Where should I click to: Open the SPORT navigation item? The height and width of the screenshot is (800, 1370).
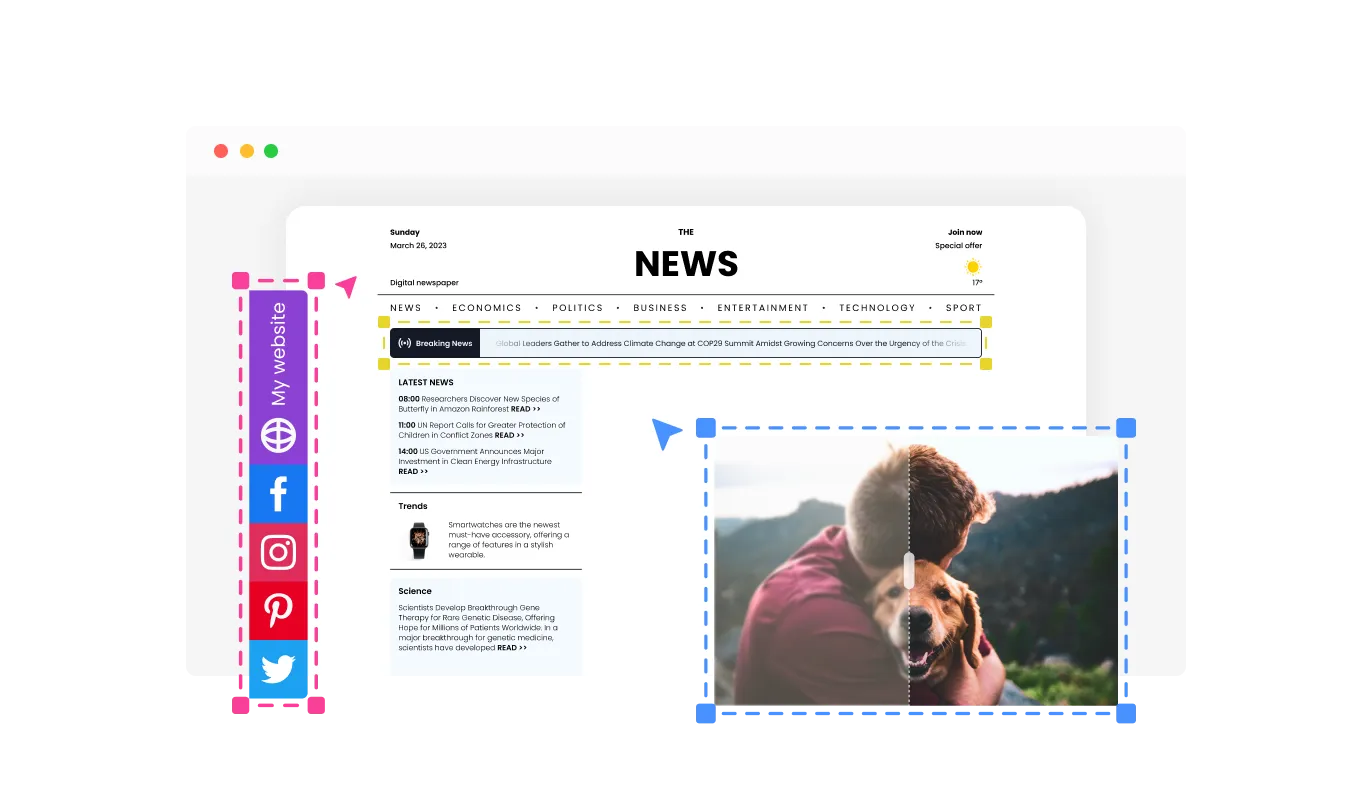pos(963,308)
